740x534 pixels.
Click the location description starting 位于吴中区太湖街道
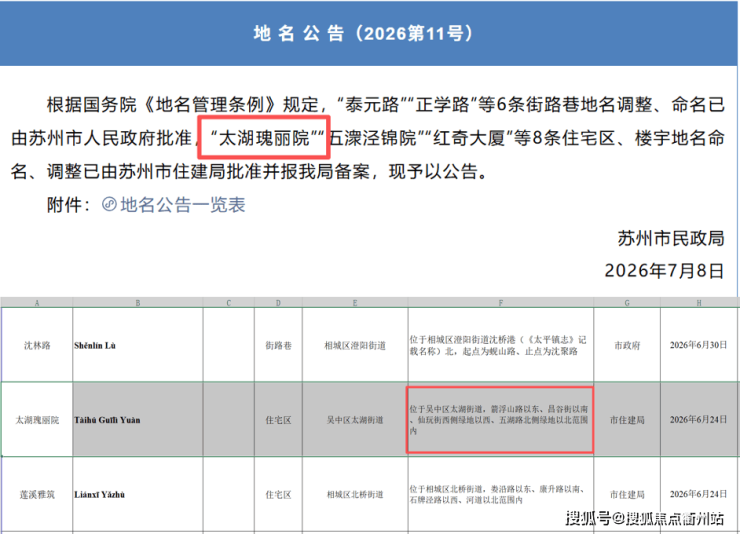[500, 420]
